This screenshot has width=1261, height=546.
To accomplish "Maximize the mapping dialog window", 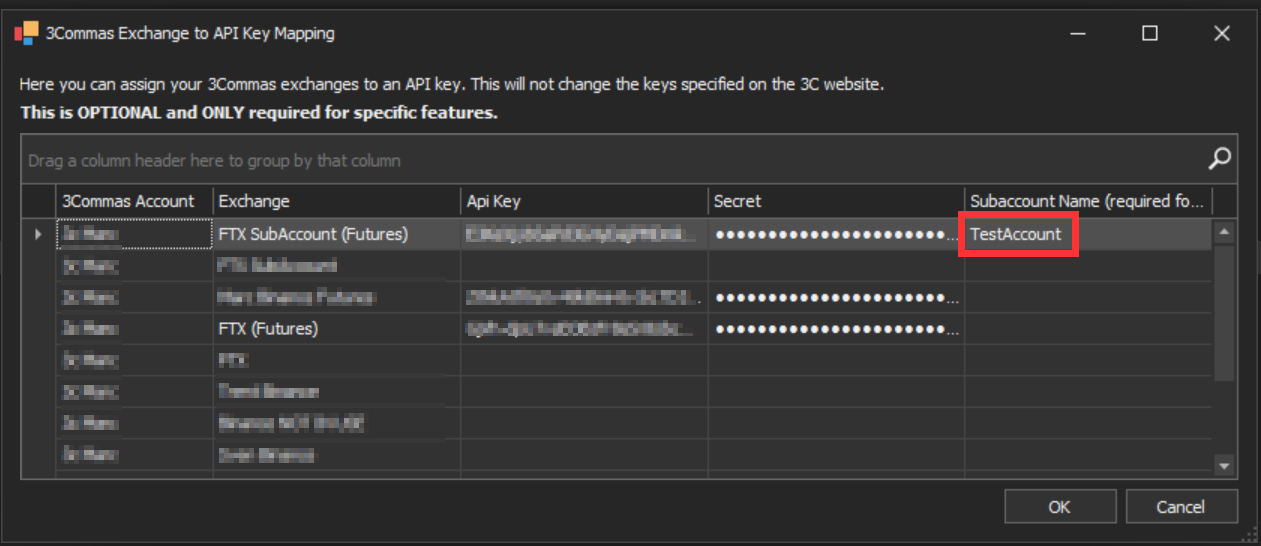I will pos(1150,33).
